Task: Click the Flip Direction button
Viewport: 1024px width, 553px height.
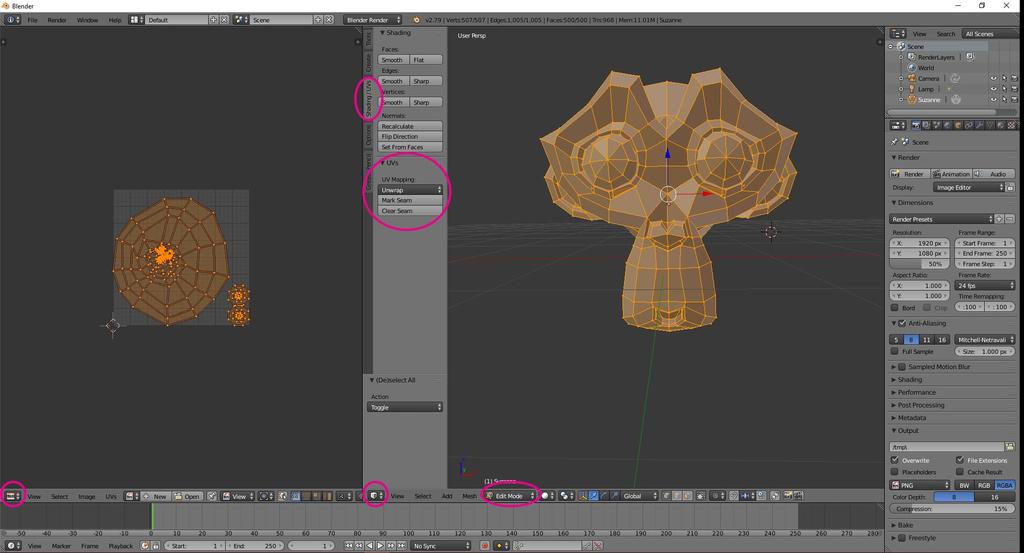Action: coord(410,136)
